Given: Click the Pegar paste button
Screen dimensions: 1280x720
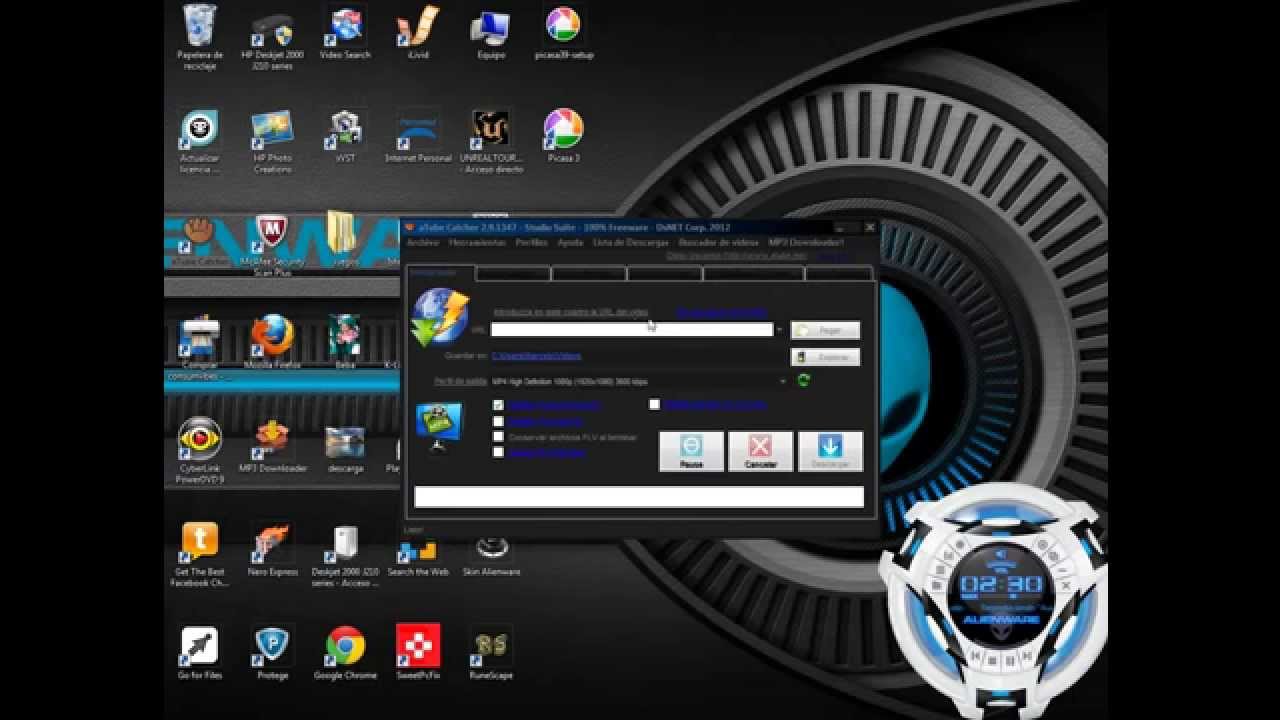Looking at the screenshot, I should point(825,329).
